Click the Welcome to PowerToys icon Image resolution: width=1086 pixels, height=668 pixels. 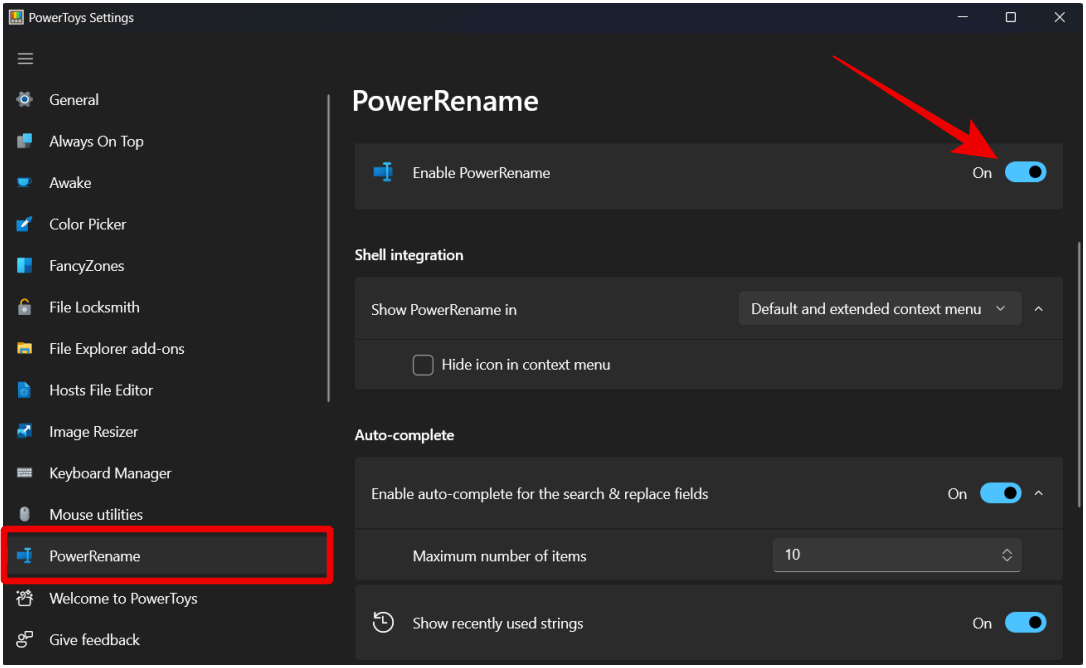(x=25, y=598)
